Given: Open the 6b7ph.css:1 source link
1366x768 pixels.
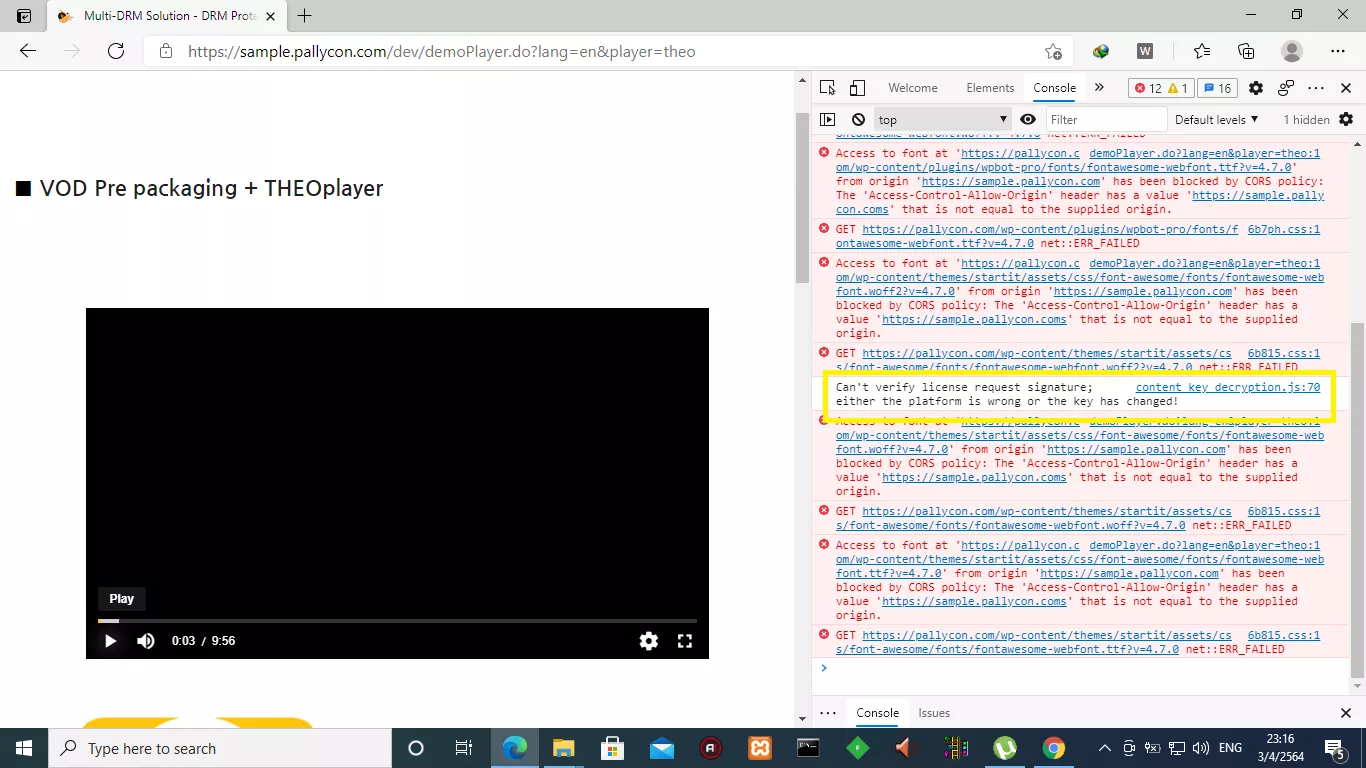Looking at the screenshot, I should (1284, 229).
